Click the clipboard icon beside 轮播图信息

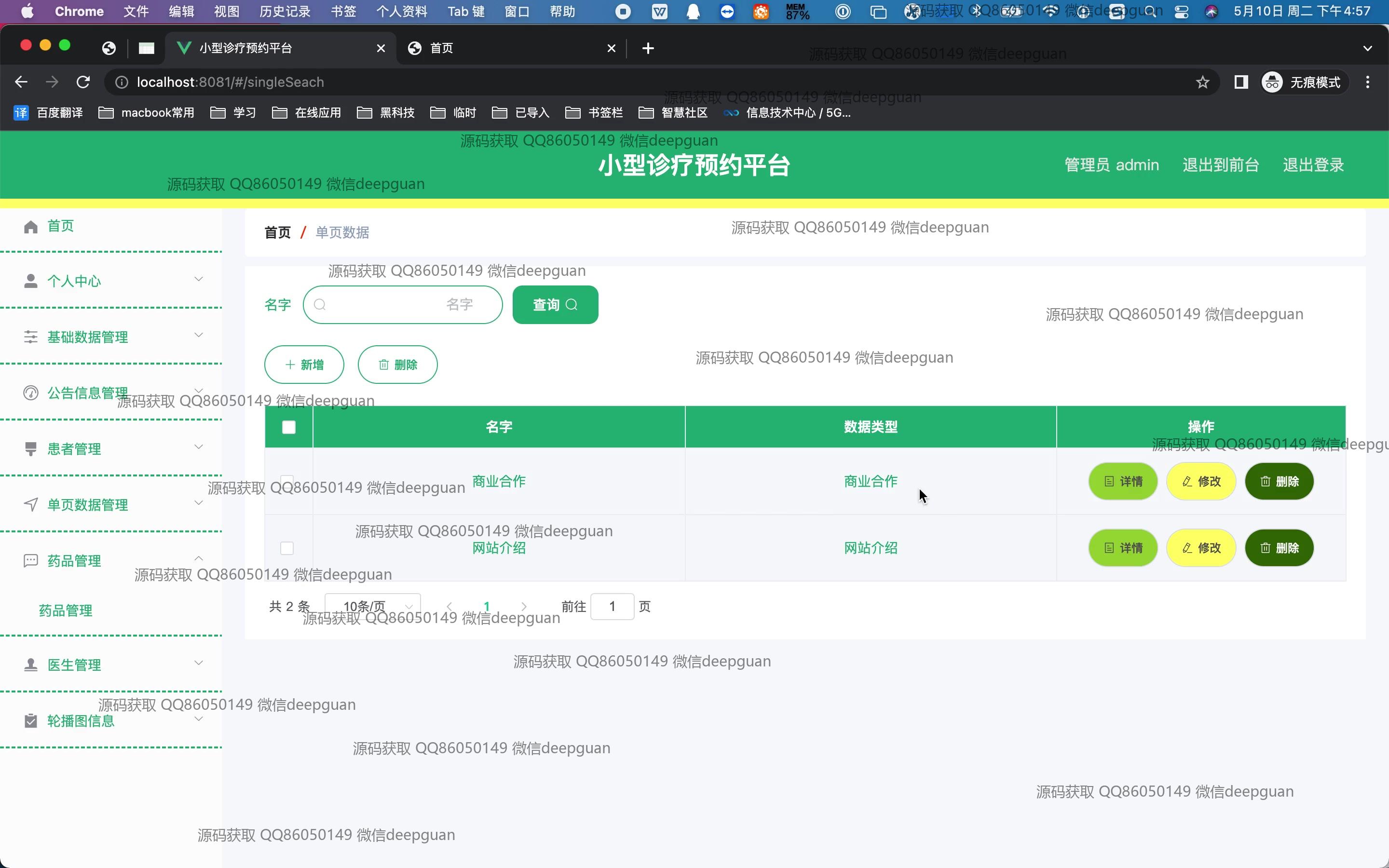point(31,721)
